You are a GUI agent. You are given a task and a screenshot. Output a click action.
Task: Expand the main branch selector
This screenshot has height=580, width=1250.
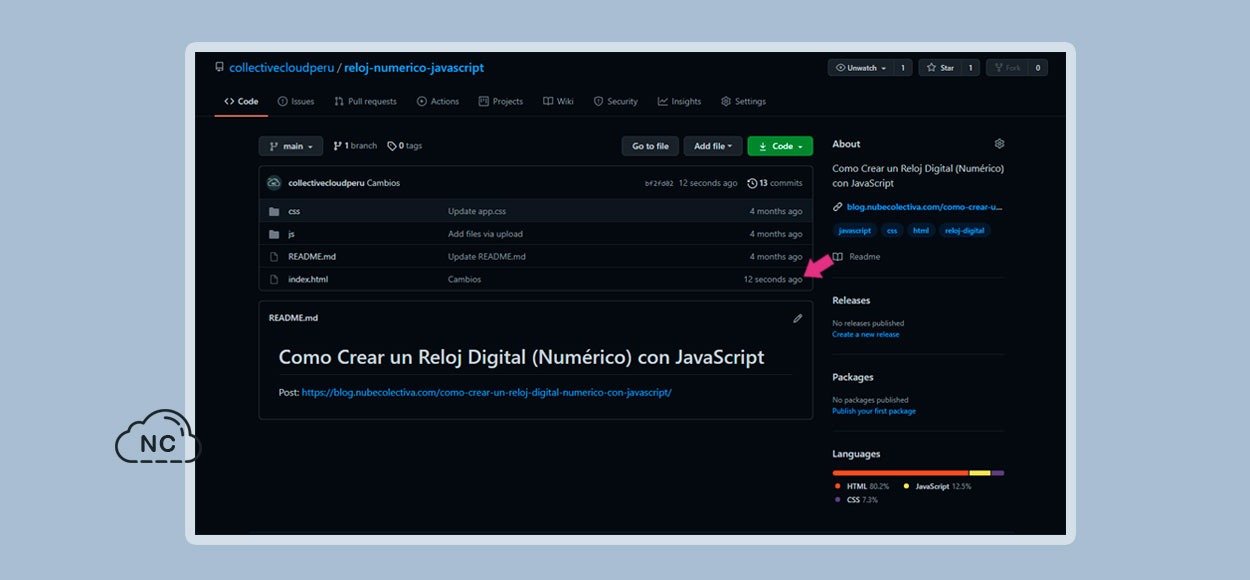click(291, 146)
